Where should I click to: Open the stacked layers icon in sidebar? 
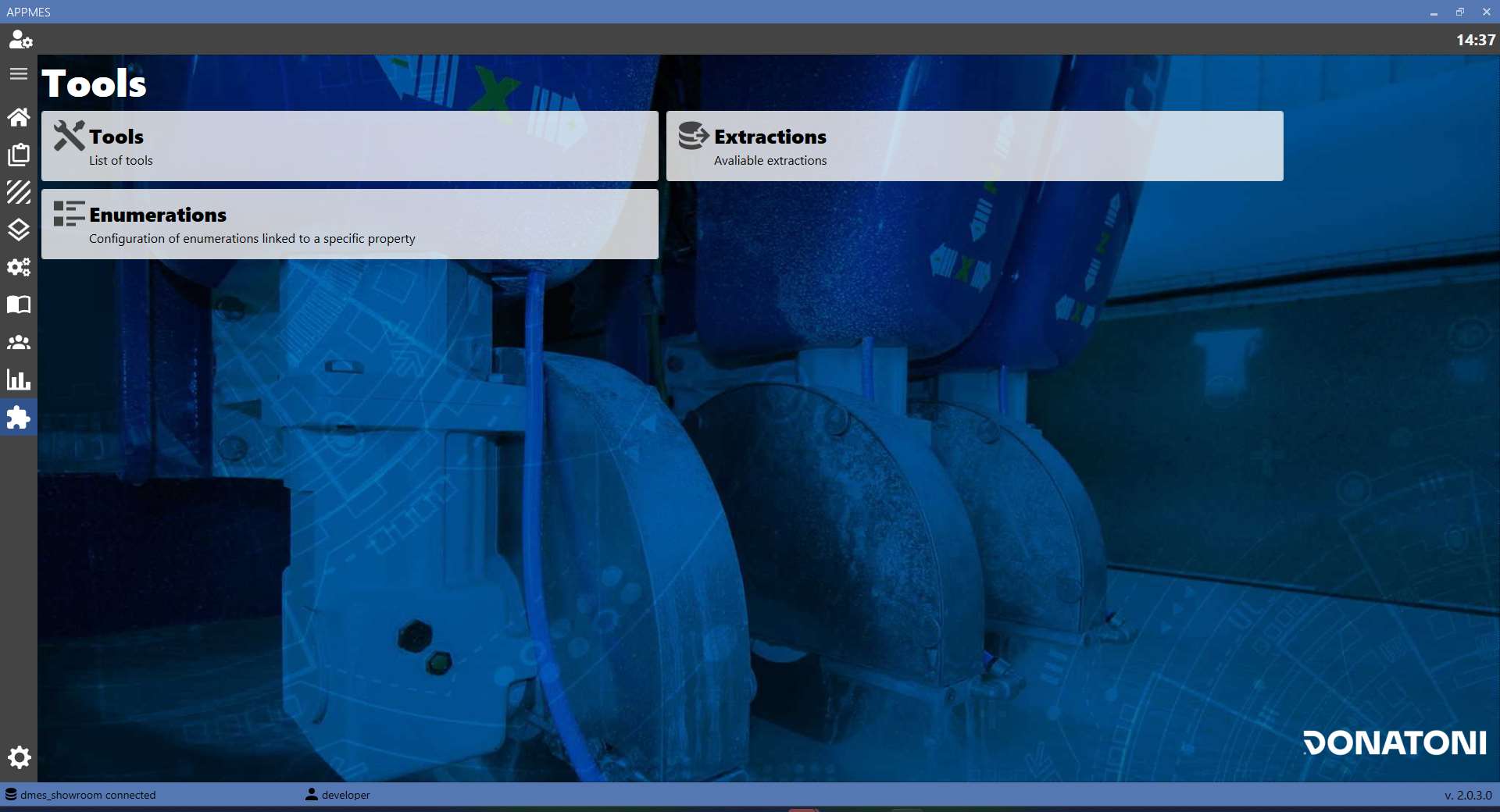point(19,230)
